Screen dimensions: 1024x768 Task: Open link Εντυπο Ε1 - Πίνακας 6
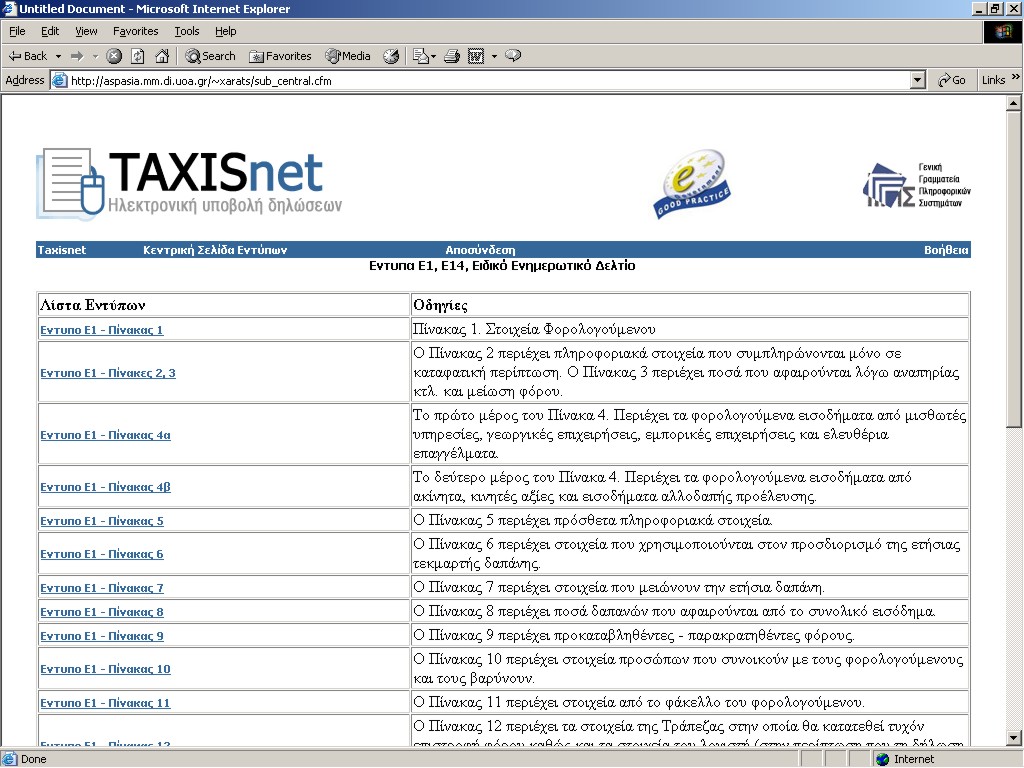(102, 554)
